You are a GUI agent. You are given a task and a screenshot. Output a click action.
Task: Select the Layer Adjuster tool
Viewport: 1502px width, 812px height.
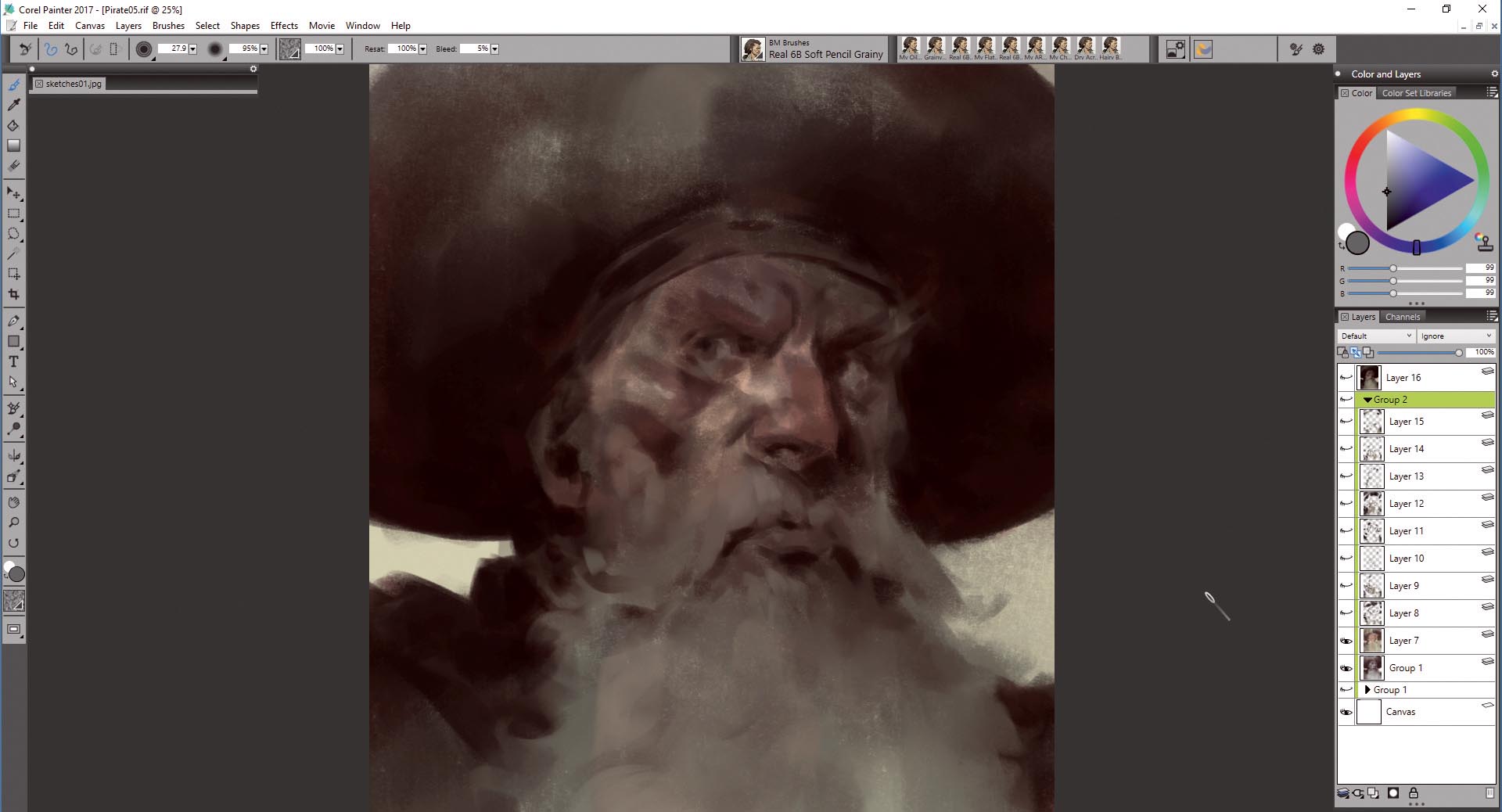(x=13, y=192)
